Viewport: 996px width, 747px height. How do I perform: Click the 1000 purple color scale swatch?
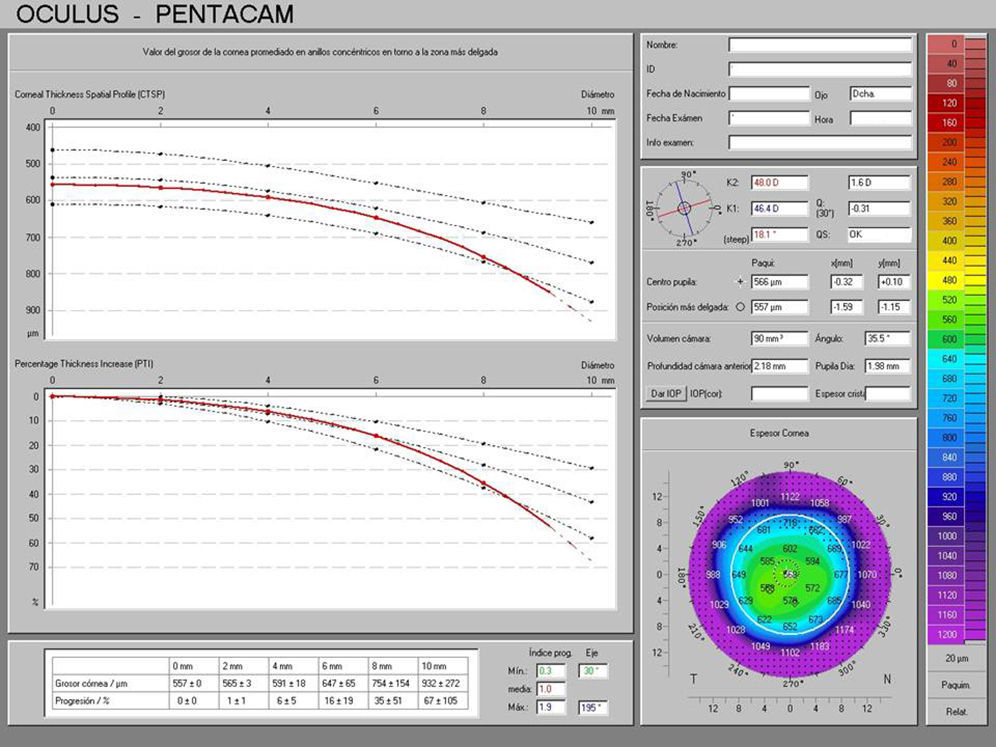click(956, 536)
